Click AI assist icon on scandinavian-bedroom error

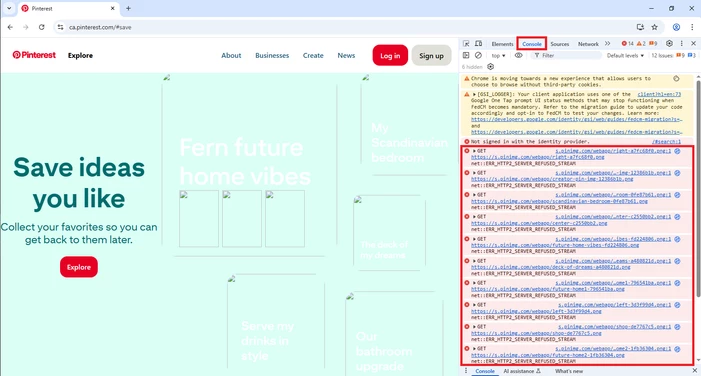677,195
